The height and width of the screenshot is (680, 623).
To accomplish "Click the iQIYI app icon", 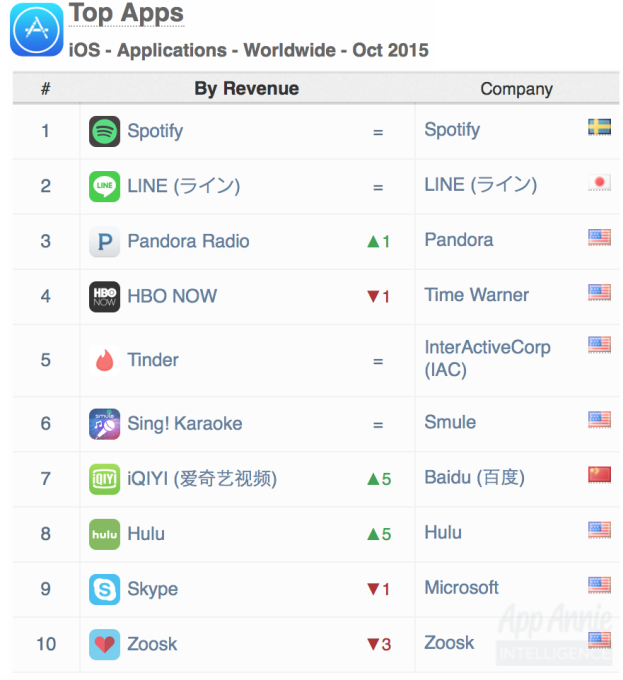I will point(104,479).
